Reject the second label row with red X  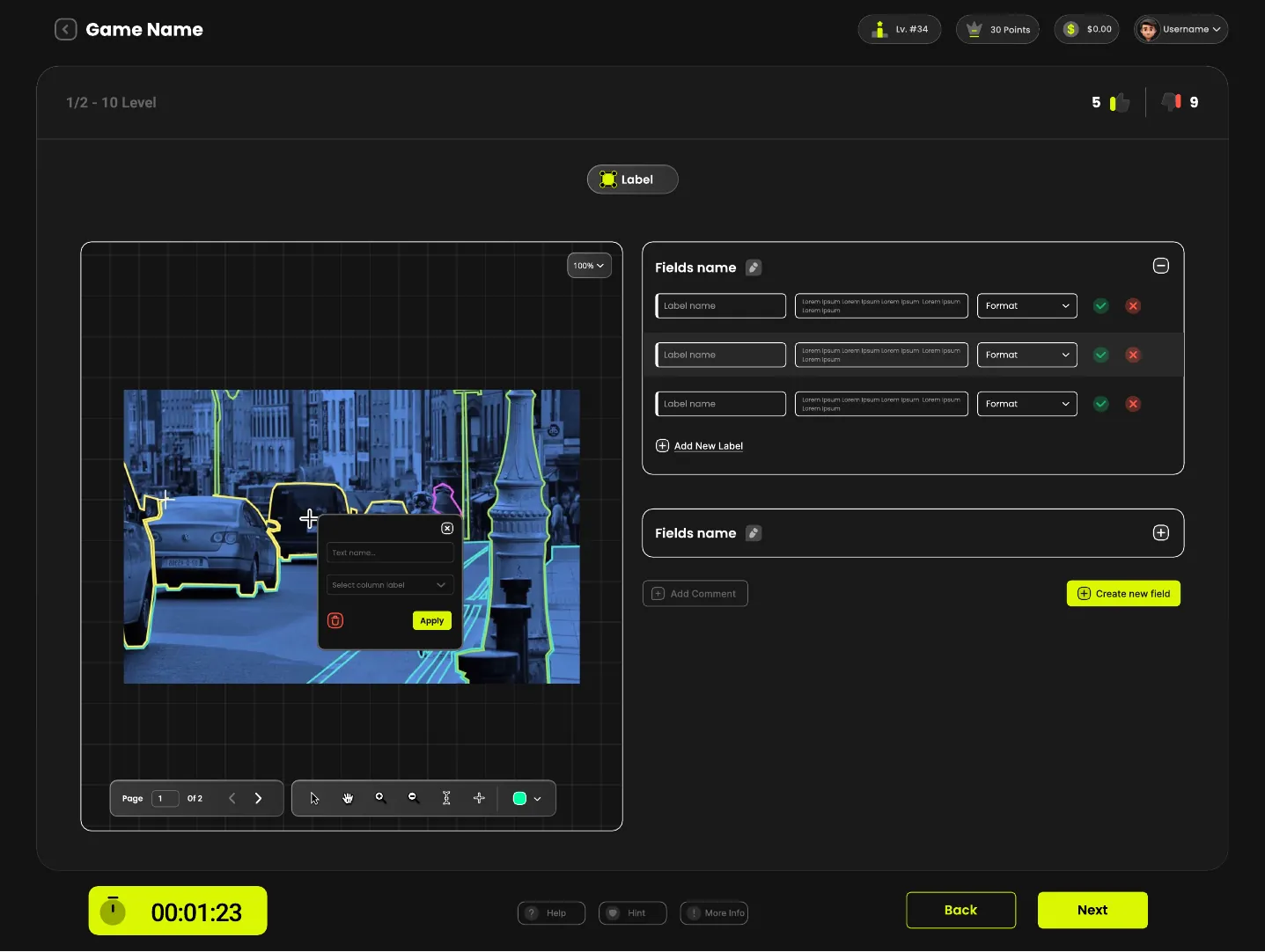point(1134,355)
